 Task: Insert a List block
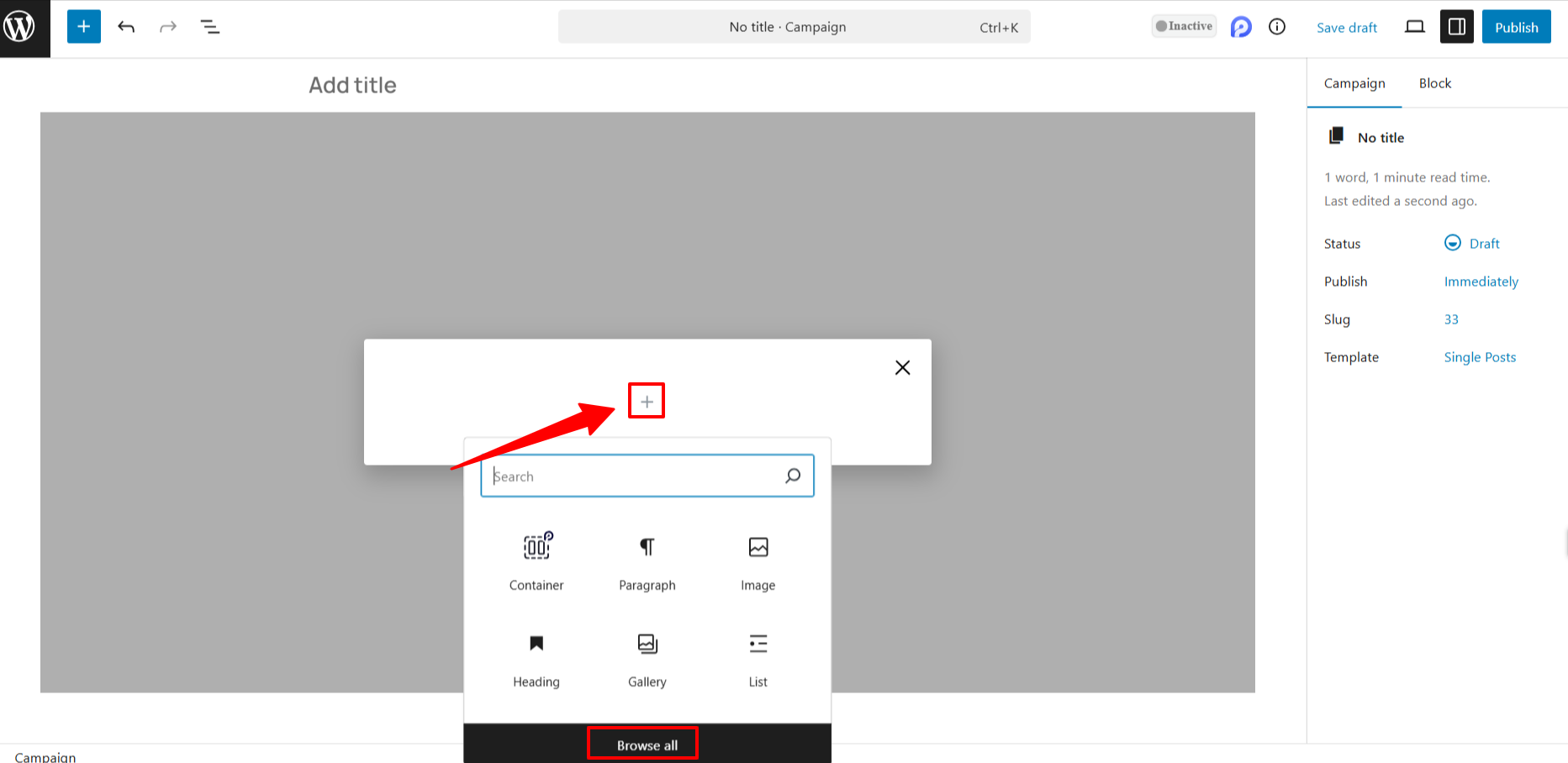click(758, 660)
